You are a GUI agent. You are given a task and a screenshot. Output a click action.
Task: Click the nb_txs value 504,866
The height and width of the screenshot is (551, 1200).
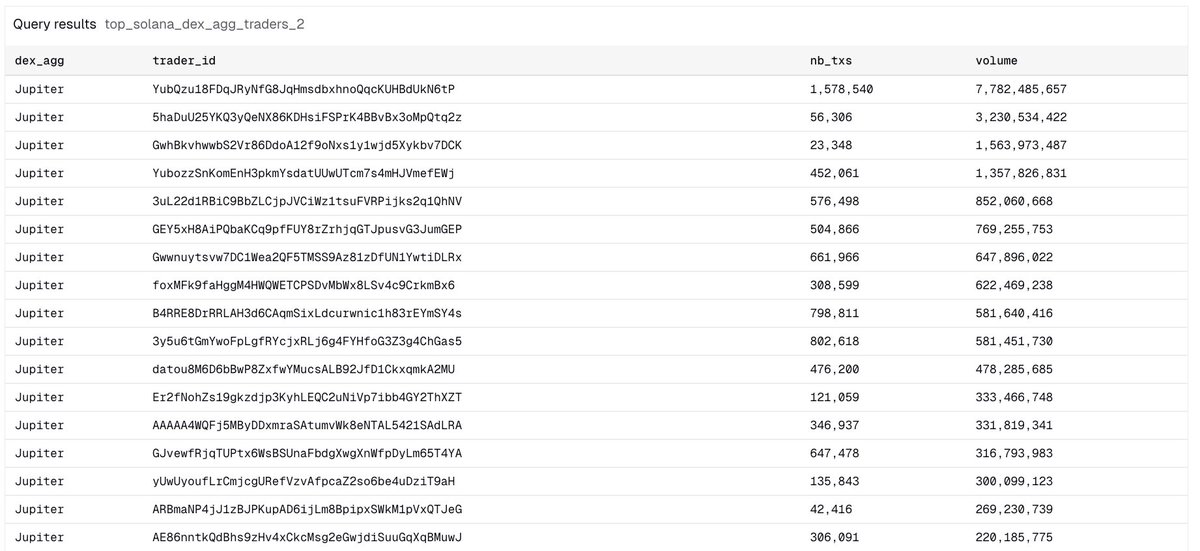coord(835,229)
